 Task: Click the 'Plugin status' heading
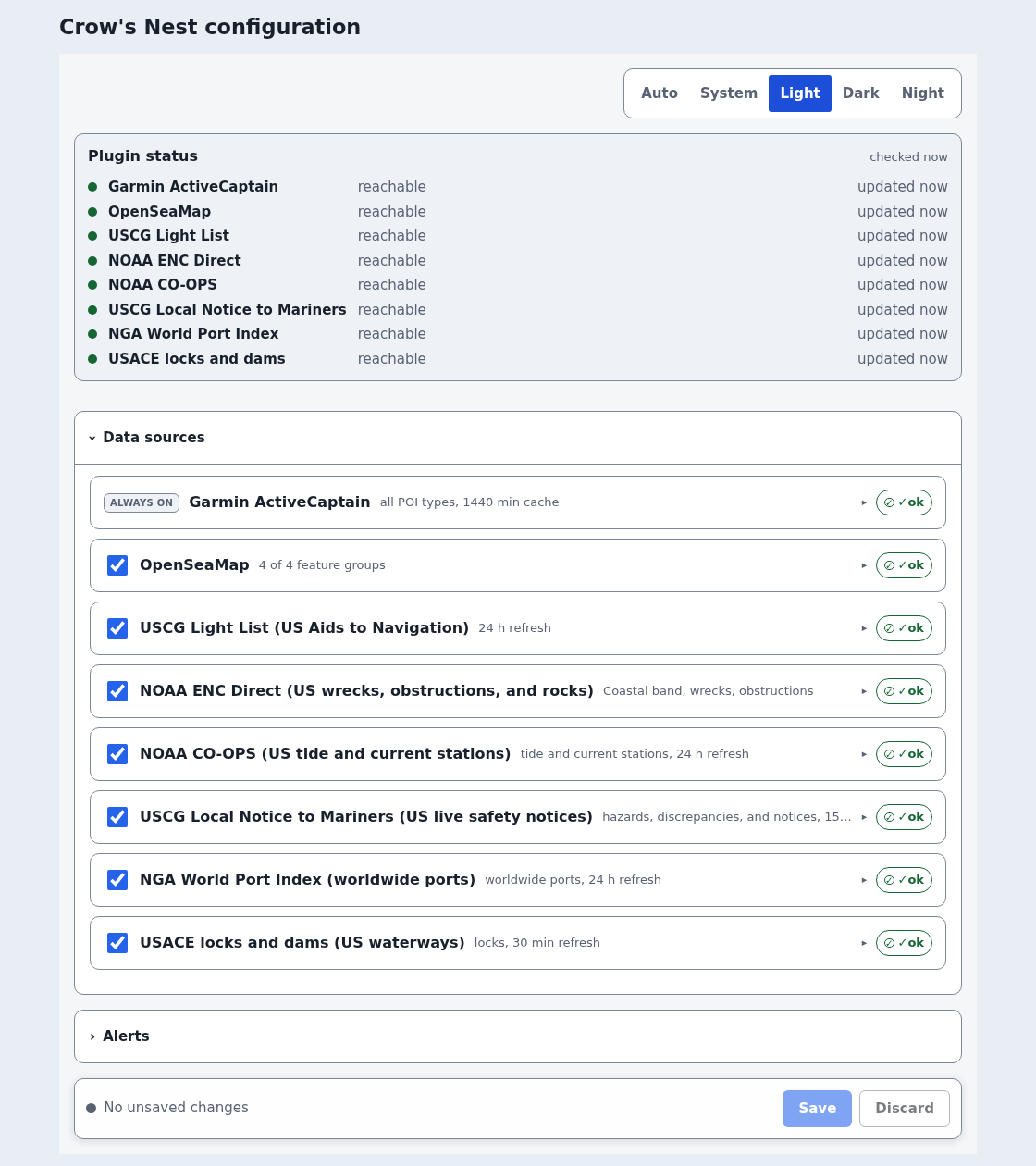click(142, 156)
